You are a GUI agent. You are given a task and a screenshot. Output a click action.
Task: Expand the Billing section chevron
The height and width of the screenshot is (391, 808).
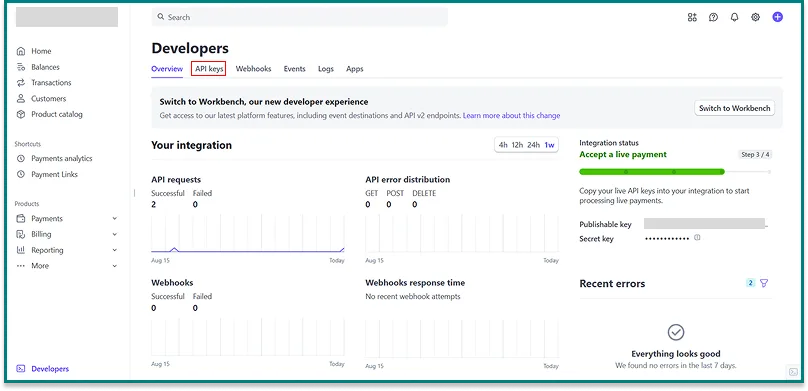114,234
